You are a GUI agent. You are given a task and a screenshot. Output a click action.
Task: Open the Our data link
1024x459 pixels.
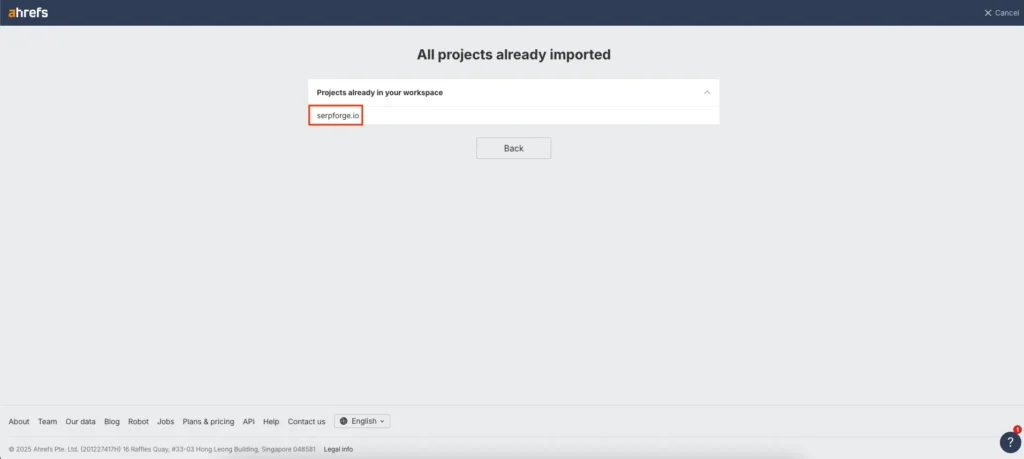[x=81, y=421]
